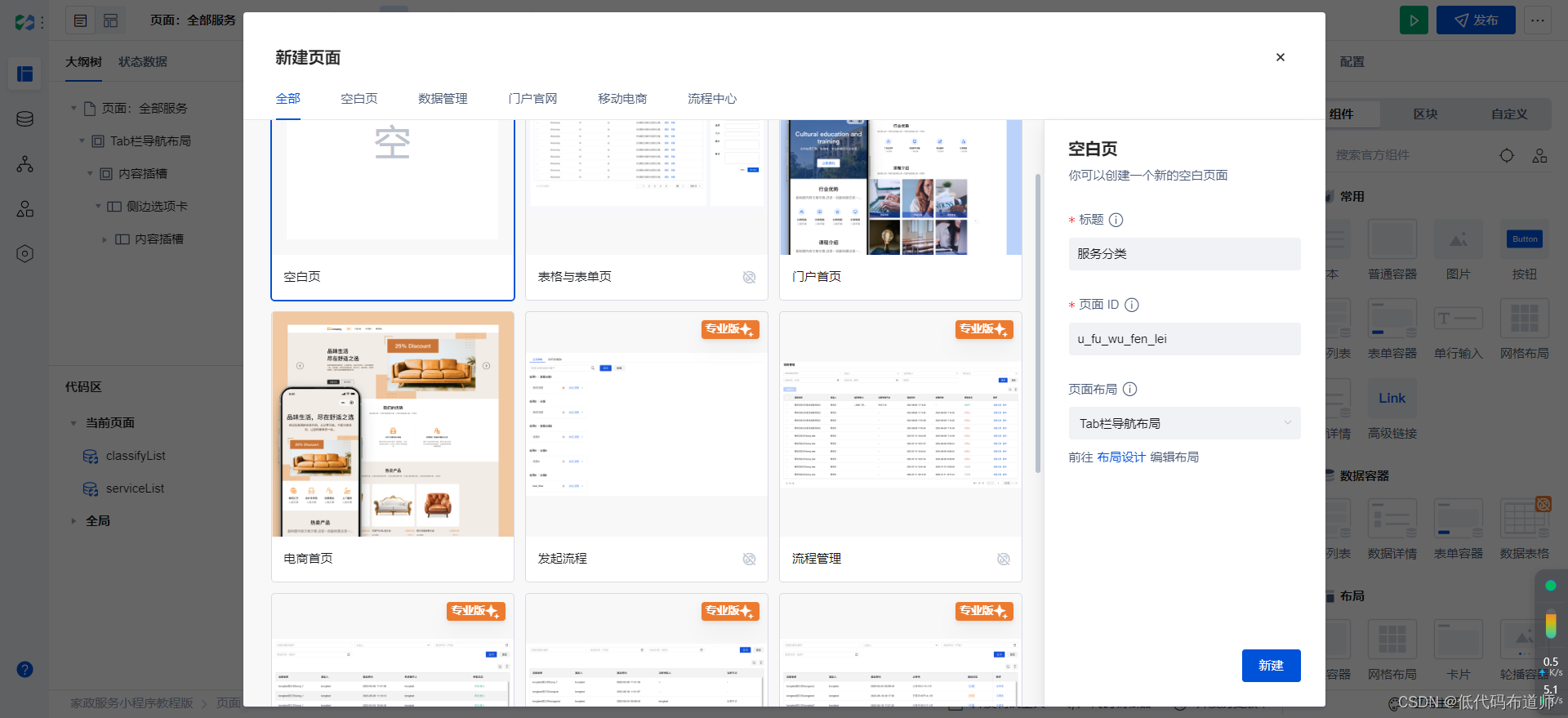The height and width of the screenshot is (718, 1568).
Task: Switch to the 自定义 tab in right panel
Action: 1508,114
